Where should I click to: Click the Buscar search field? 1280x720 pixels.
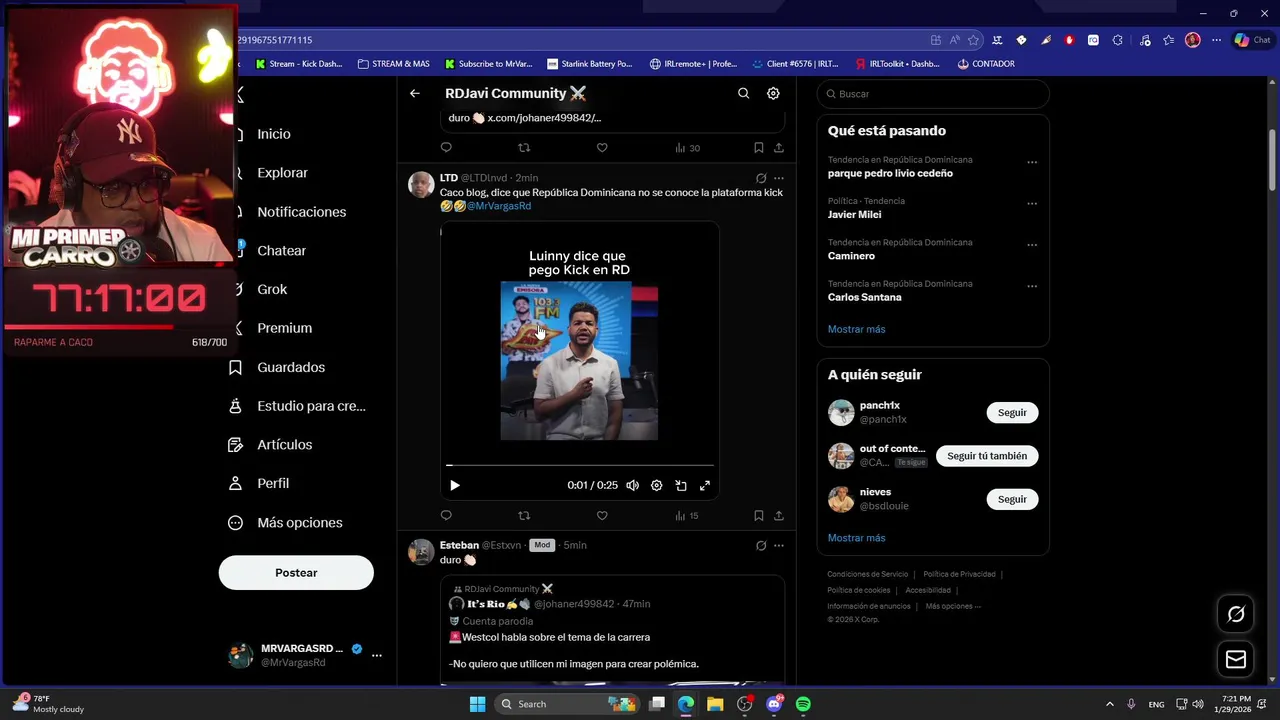click(933, 94)
